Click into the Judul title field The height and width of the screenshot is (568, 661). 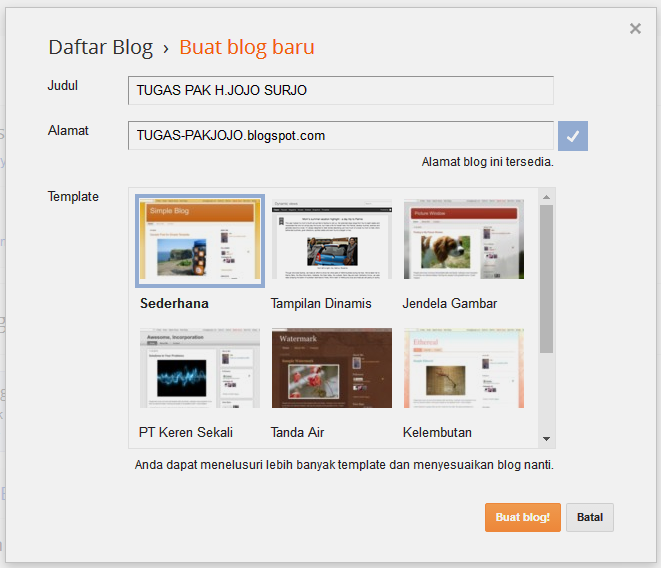pos(341,90)
